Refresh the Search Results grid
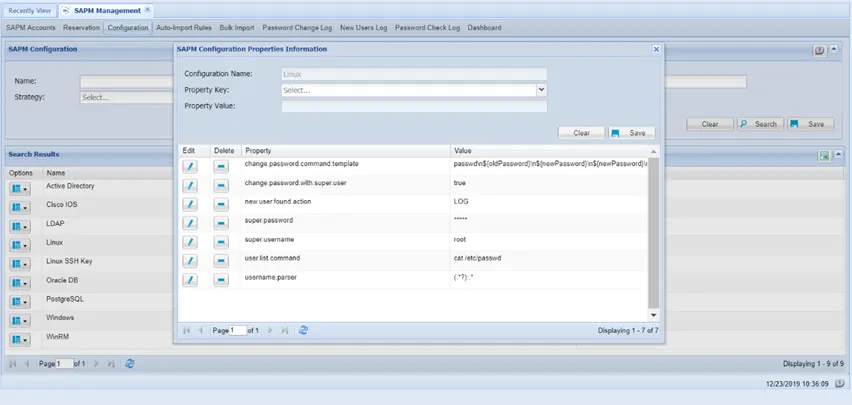Image resolution: width=852 pixels, height=405 pixels. pyautogui.click(x=129, y=364)
